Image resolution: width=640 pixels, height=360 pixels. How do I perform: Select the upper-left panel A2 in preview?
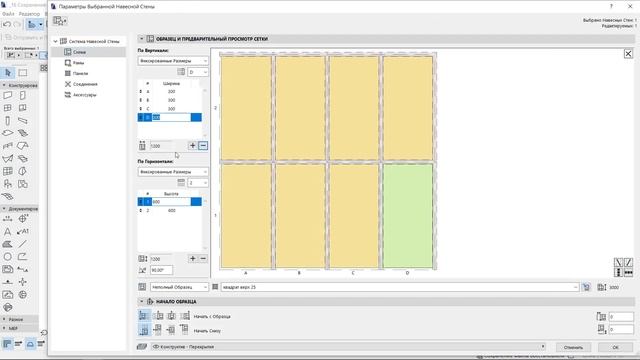coord(246,108)
